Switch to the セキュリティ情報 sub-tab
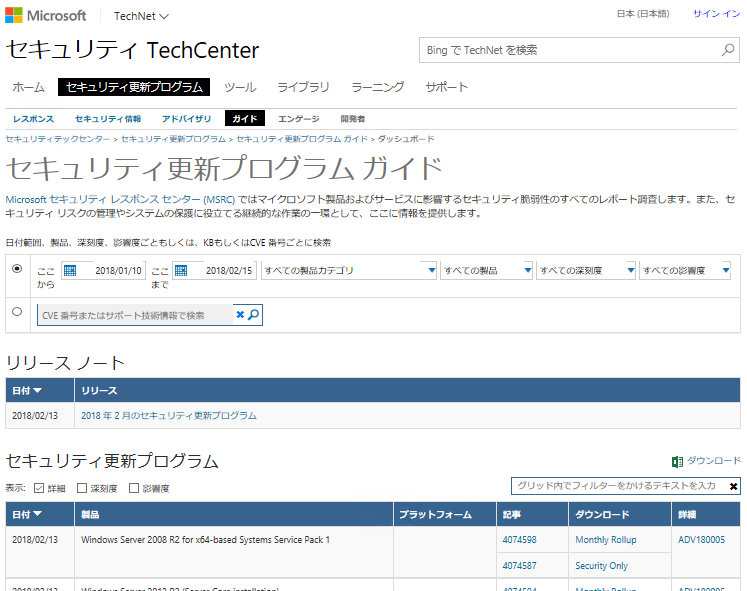This screenshot has width=747, height=591. (108, 119)
